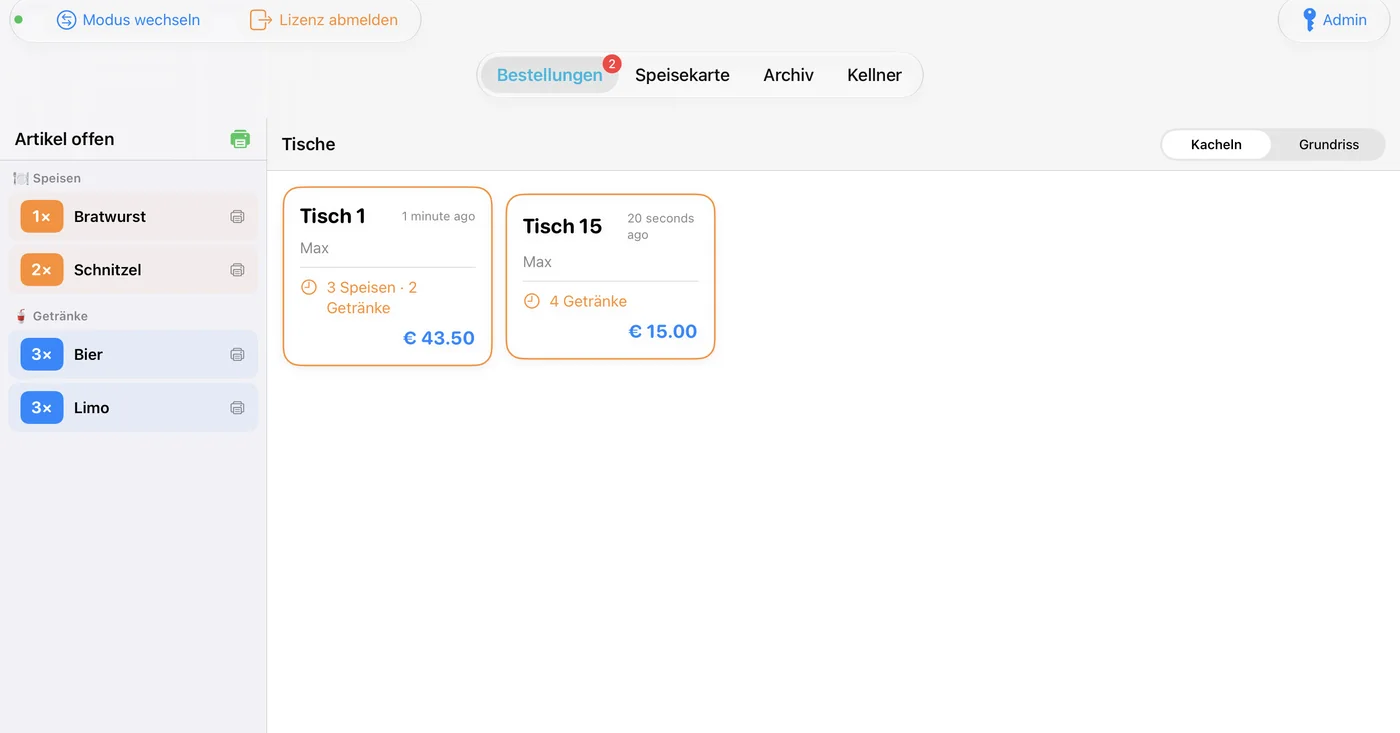Open the Tisch 15 order card
The image size is (1400, 733).
[611, 277]
